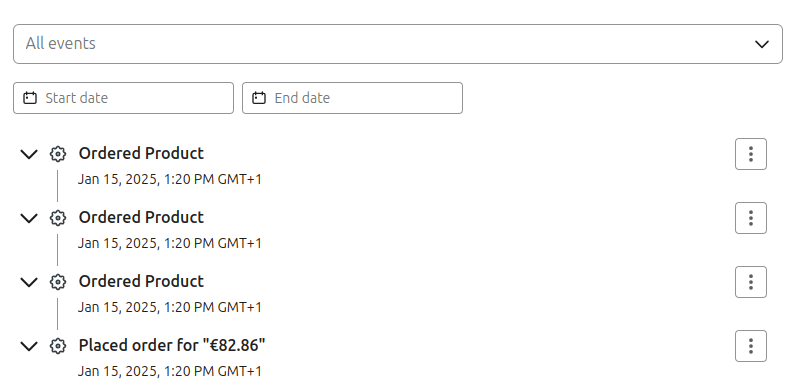Click gear icon beside Placed order event
Screen dimensions: 799x389
click(x=58, y=346)
